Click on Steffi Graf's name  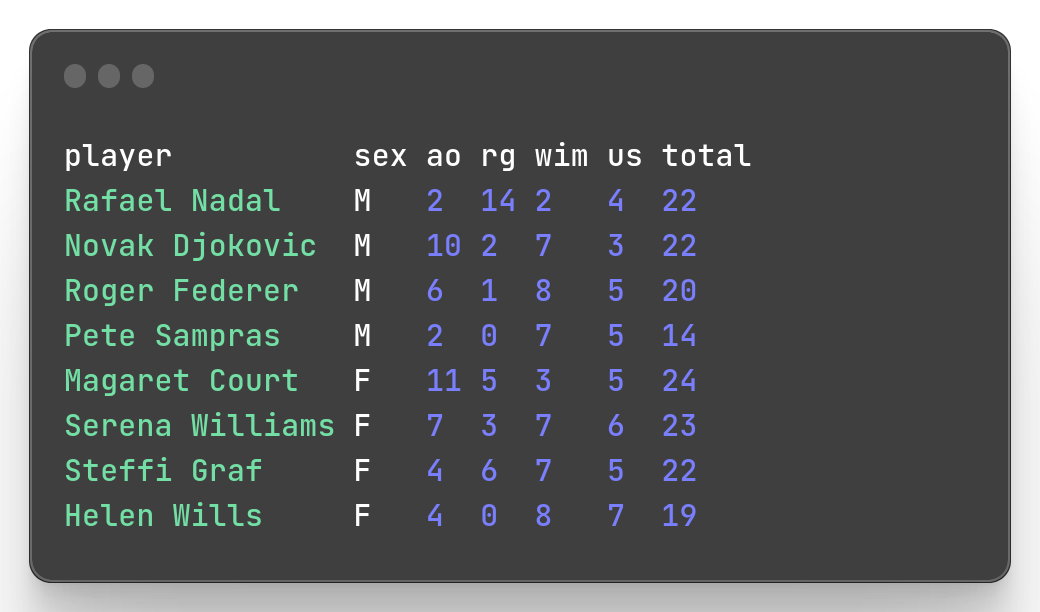click(163, 472)
